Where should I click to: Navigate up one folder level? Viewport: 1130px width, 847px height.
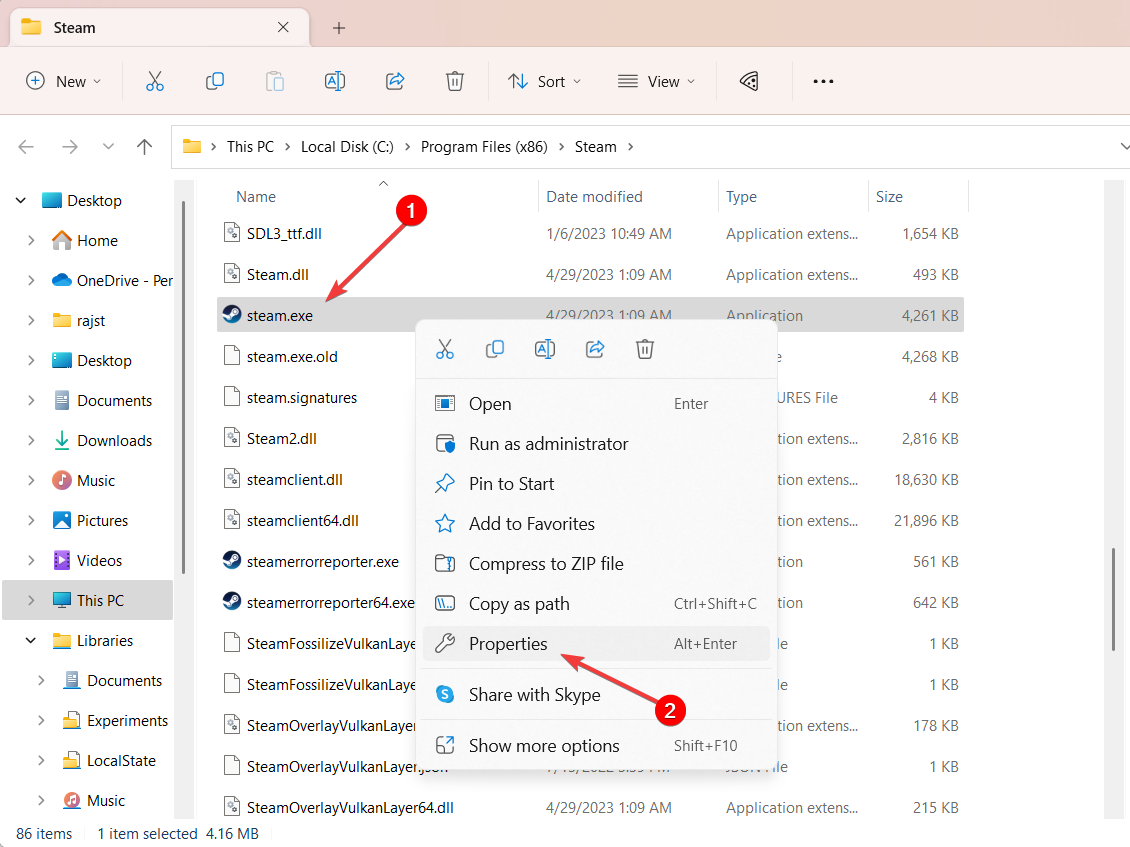click(x=145, y=147)
